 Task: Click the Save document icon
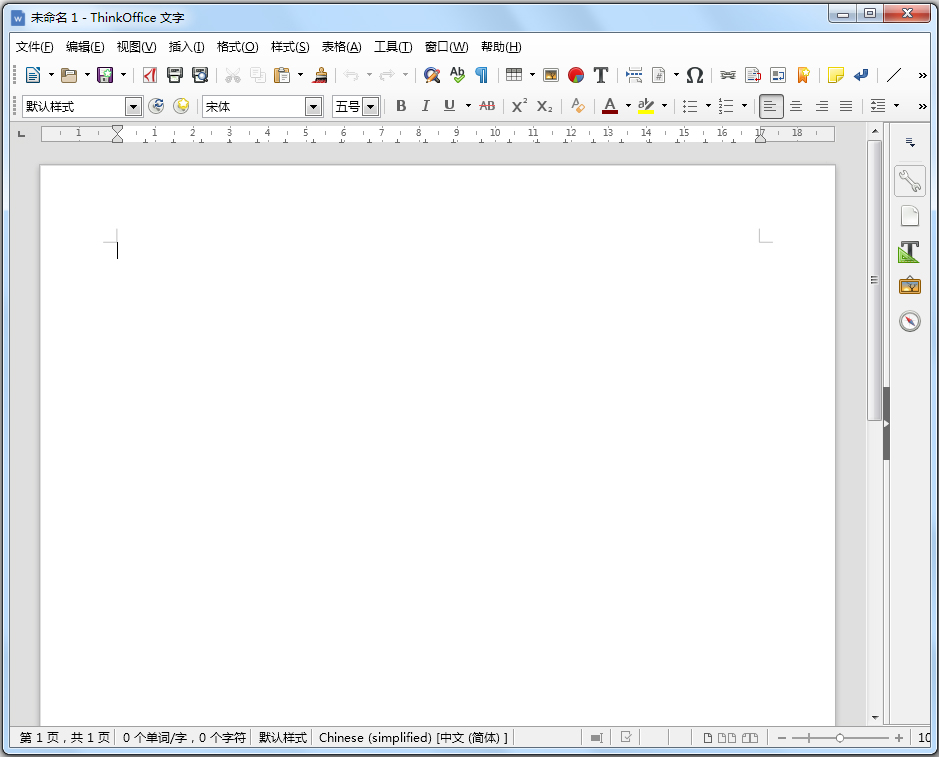click(105, 75)
